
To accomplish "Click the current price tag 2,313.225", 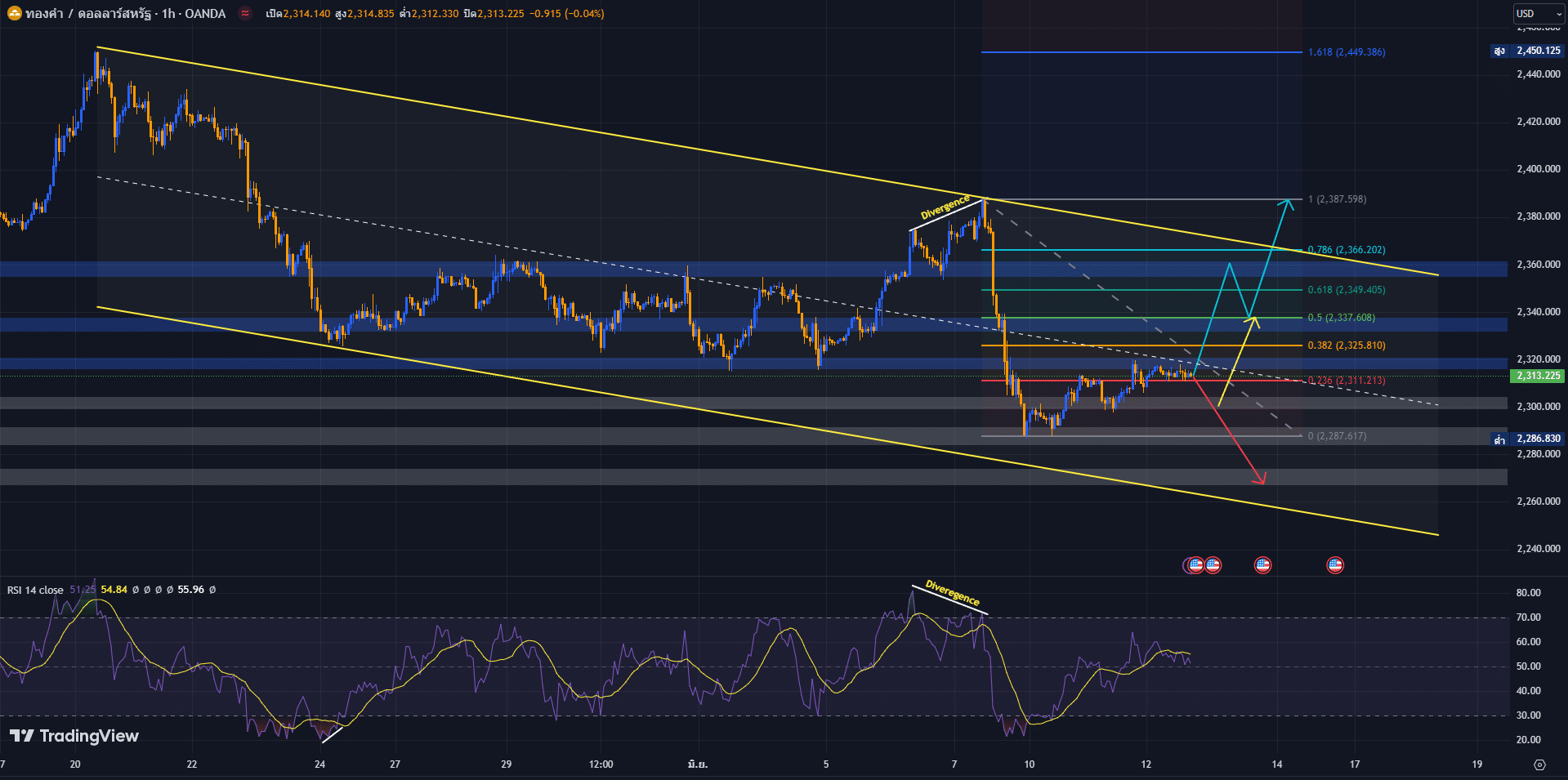I will (x=1538, y=376).
